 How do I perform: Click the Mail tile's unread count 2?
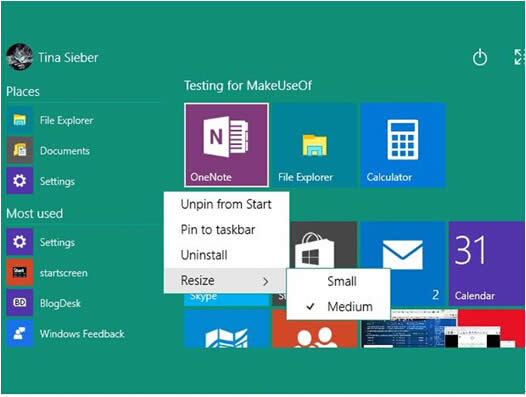point(435,295)
